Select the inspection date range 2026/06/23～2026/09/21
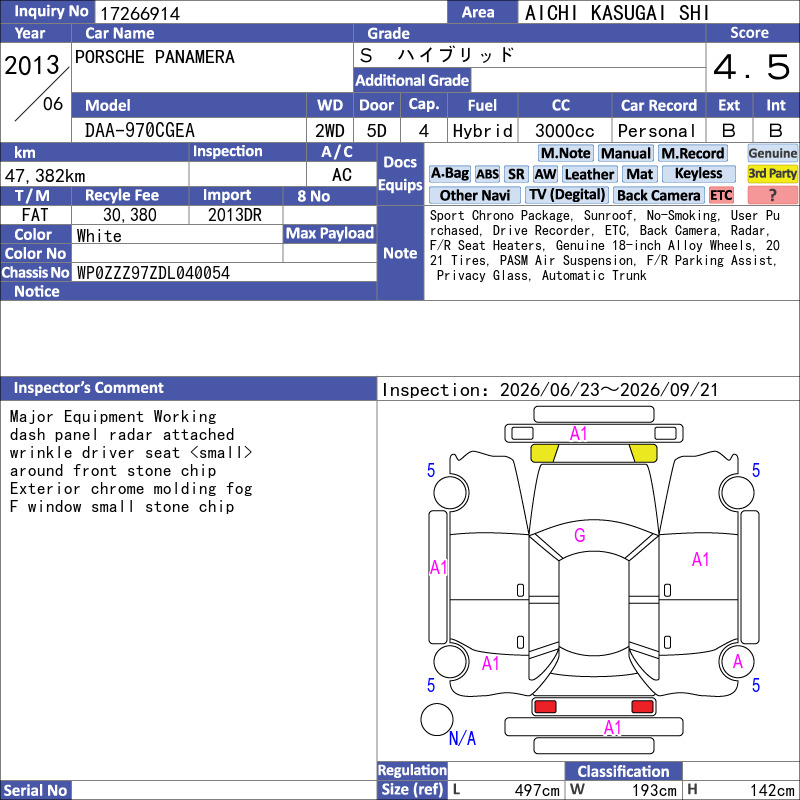This screenshot has height=800, width=800. coord(609,390)
